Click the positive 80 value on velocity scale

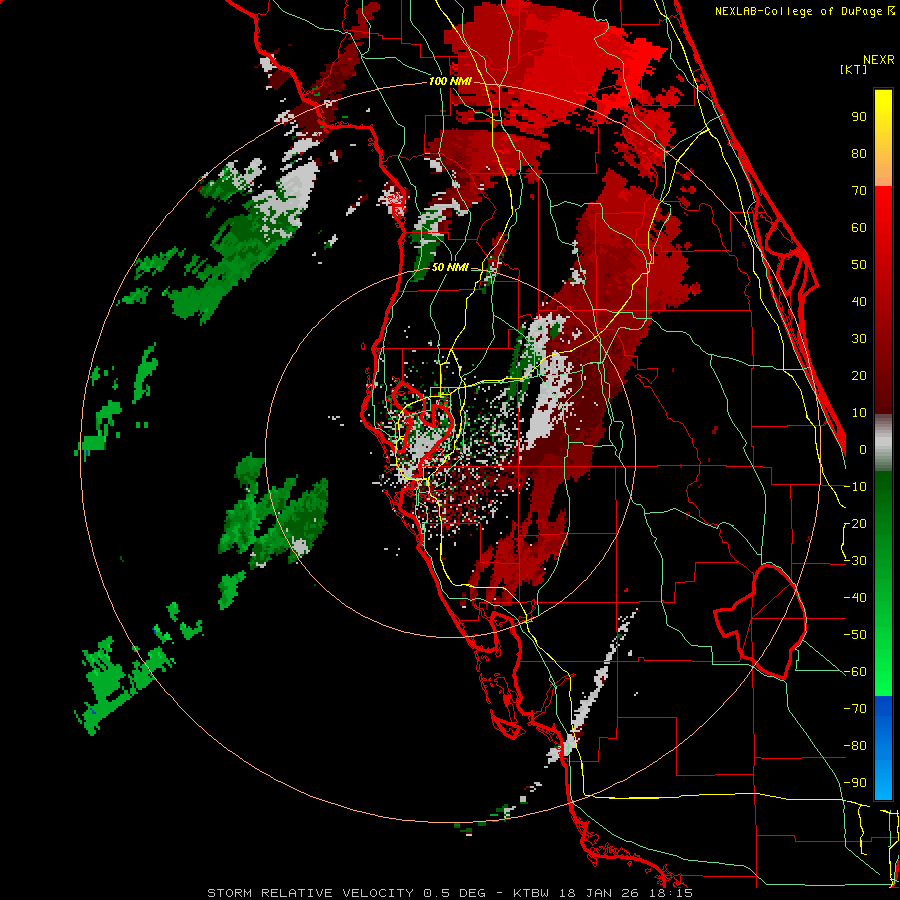(x=859, y=153)
